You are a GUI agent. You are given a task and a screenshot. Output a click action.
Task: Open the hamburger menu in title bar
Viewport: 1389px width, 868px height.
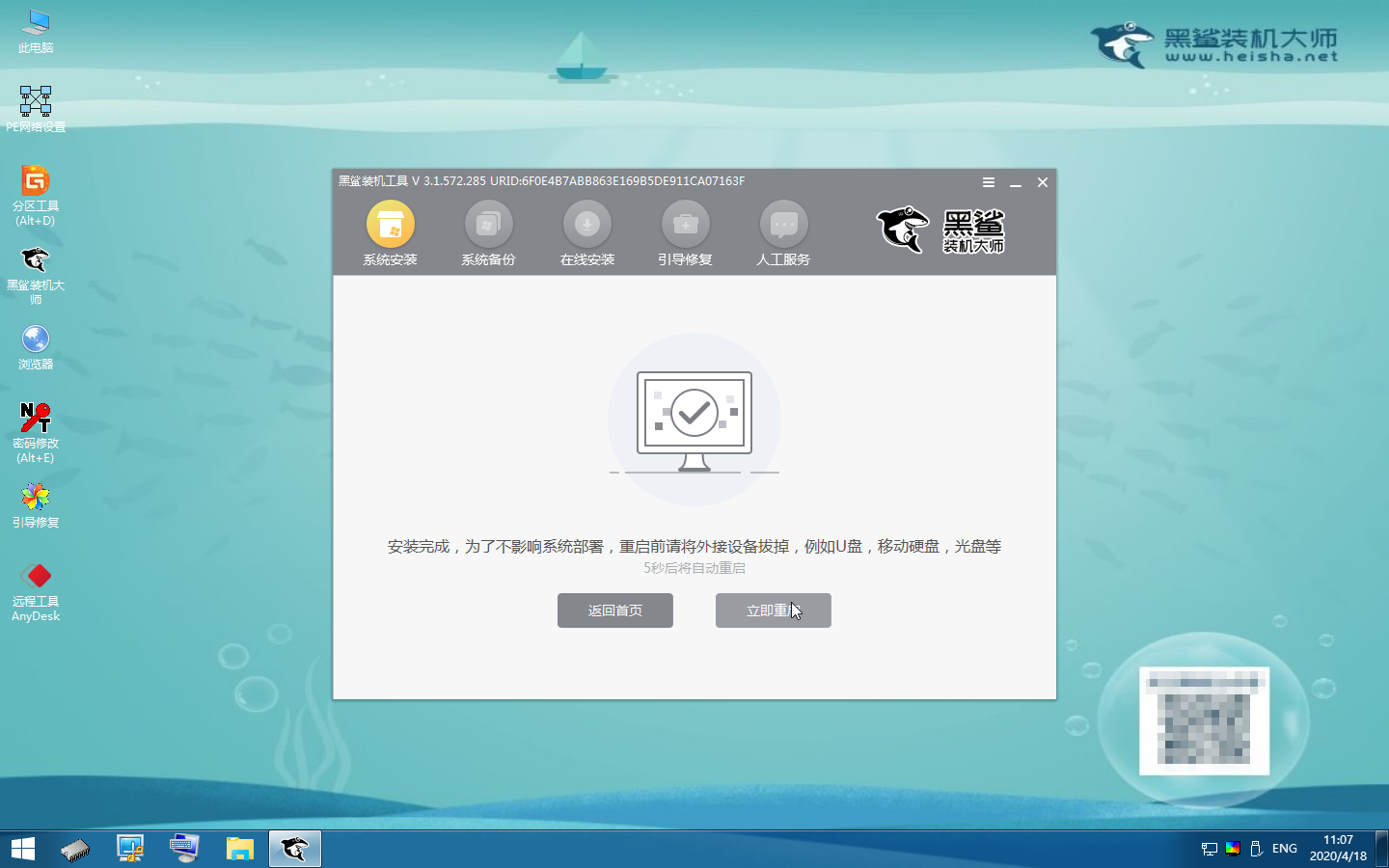coord(989,182)
